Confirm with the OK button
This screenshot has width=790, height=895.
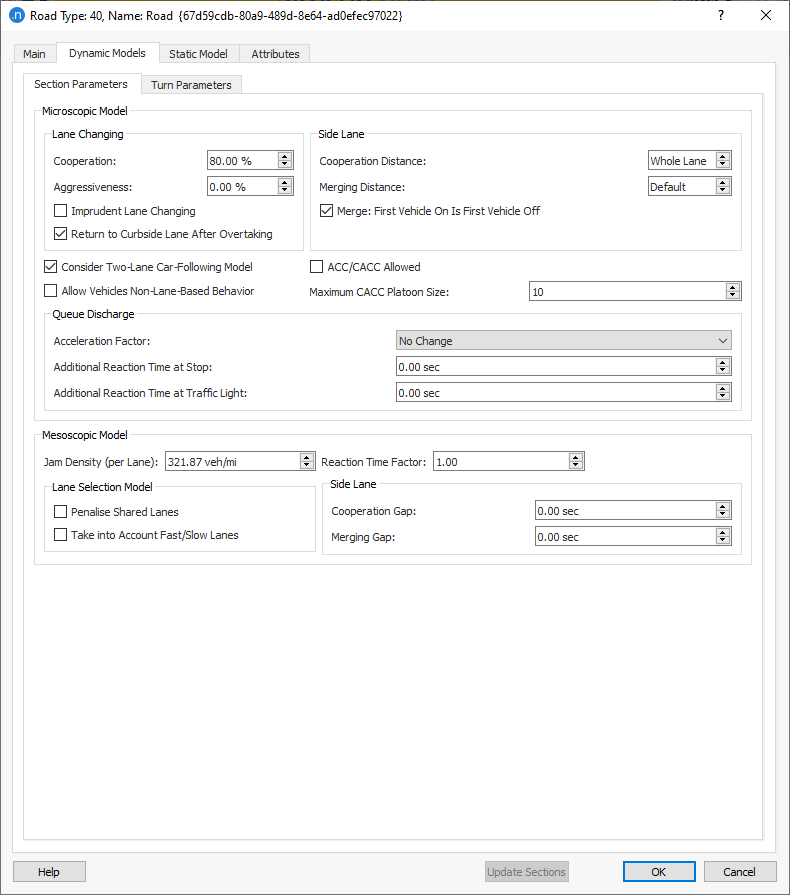click(659, 872)
